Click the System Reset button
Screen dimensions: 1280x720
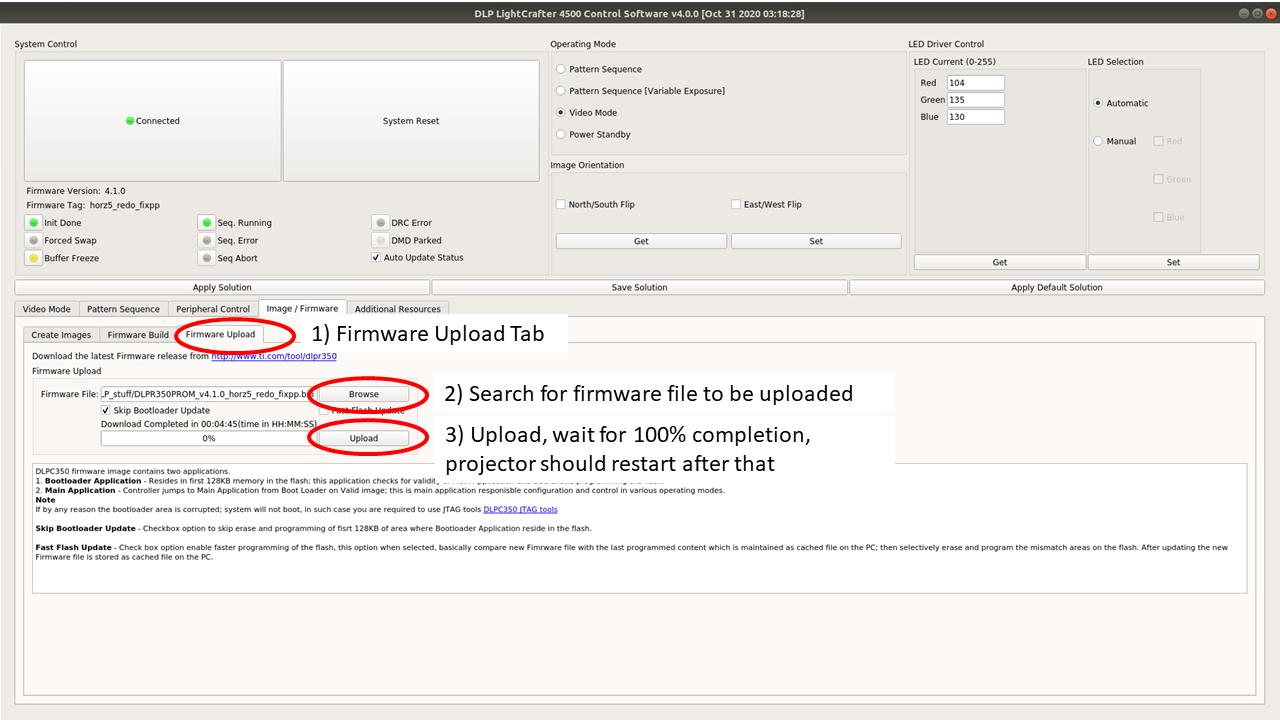pyautogui.click(x=411, y=121)
